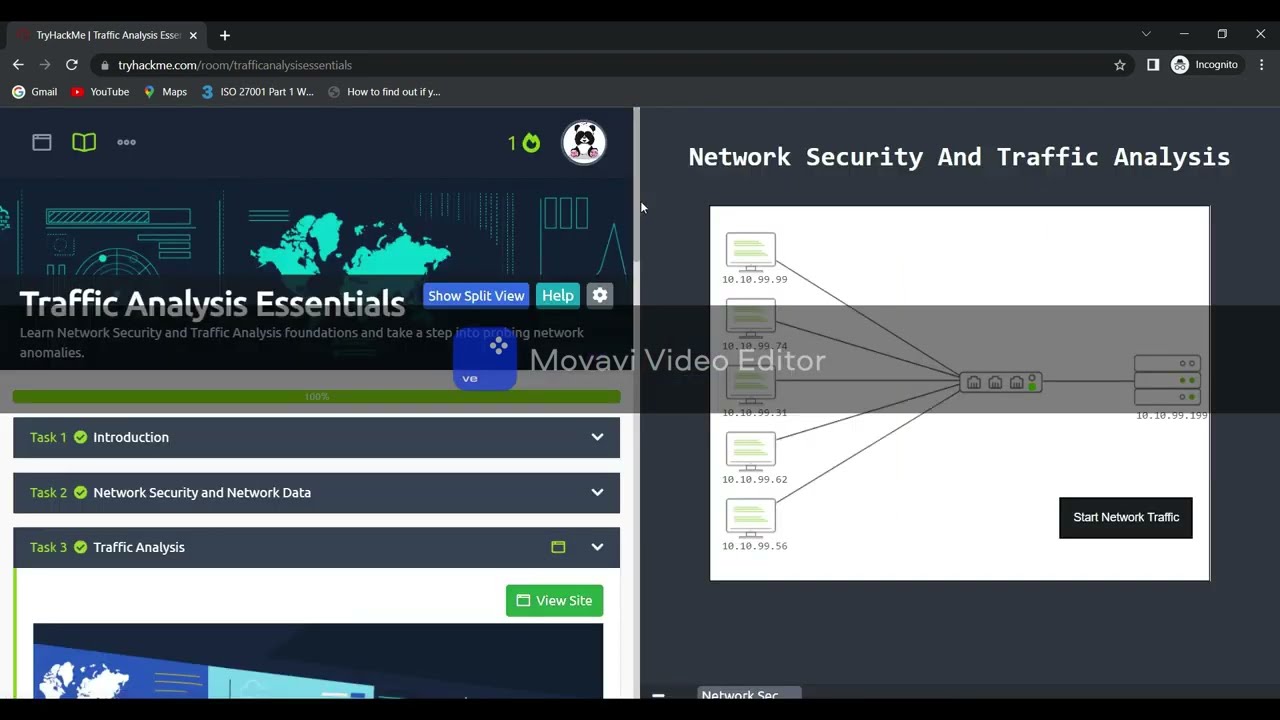Open room settings gear icon
Viewport: 1280px width, 720px height.
(600, 296)
